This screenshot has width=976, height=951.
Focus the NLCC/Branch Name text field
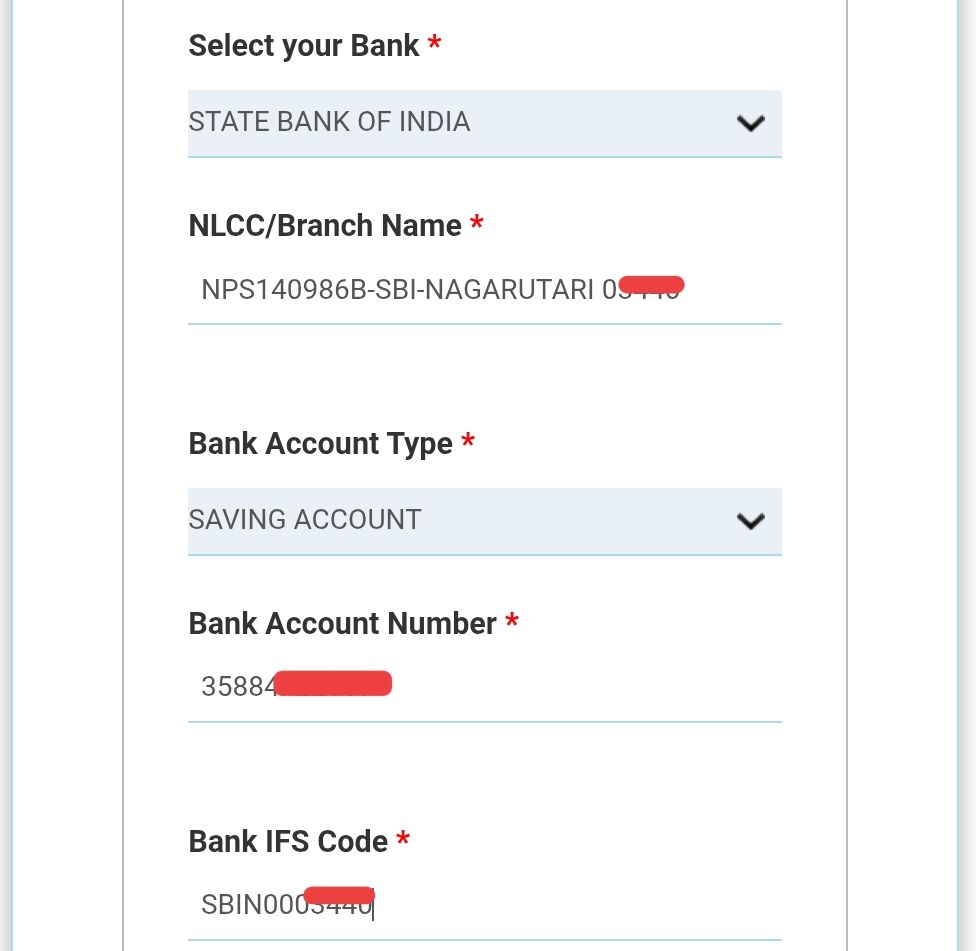coord(484,291)
